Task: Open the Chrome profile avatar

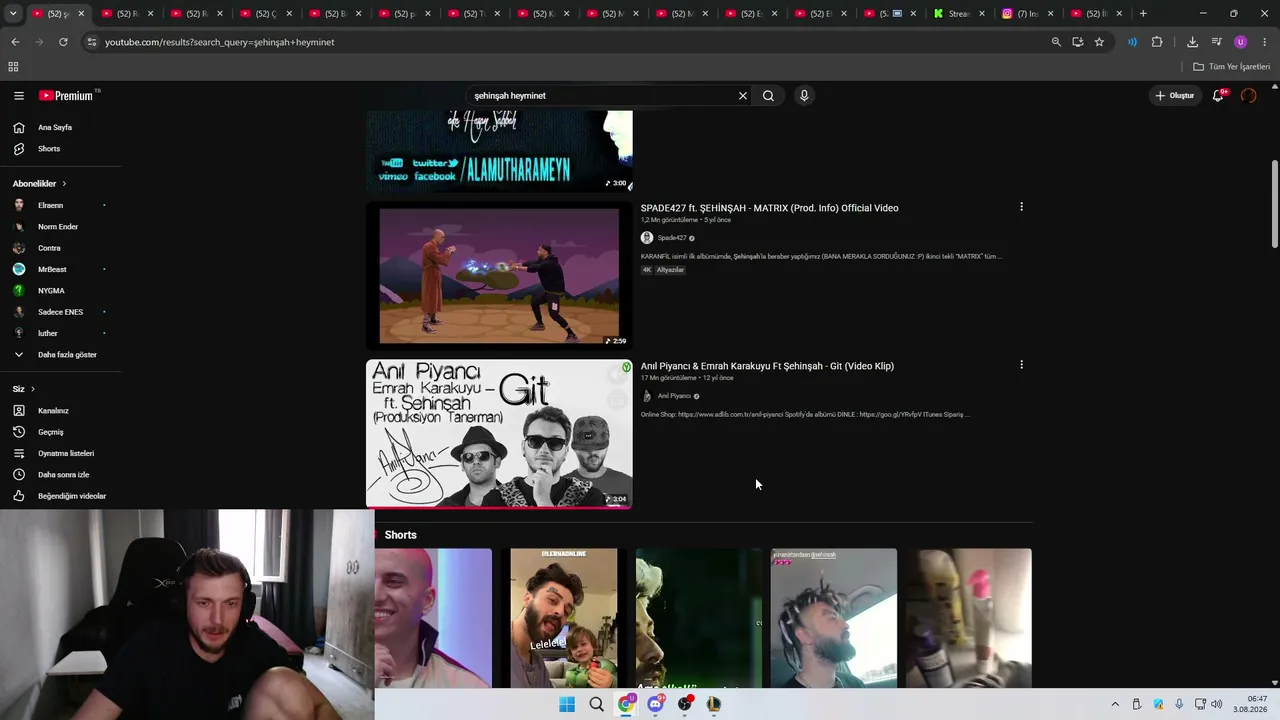Action: [1241, 42]
